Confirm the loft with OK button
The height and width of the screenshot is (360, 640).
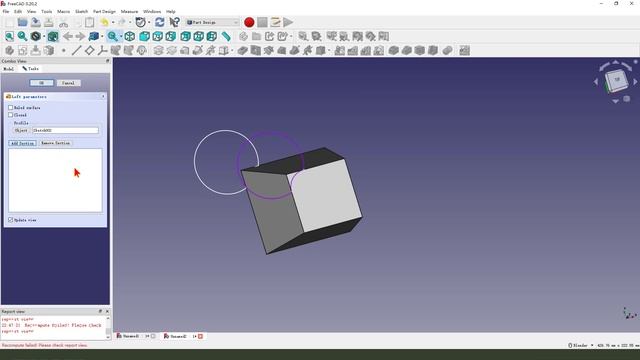[x=41, y=83]
